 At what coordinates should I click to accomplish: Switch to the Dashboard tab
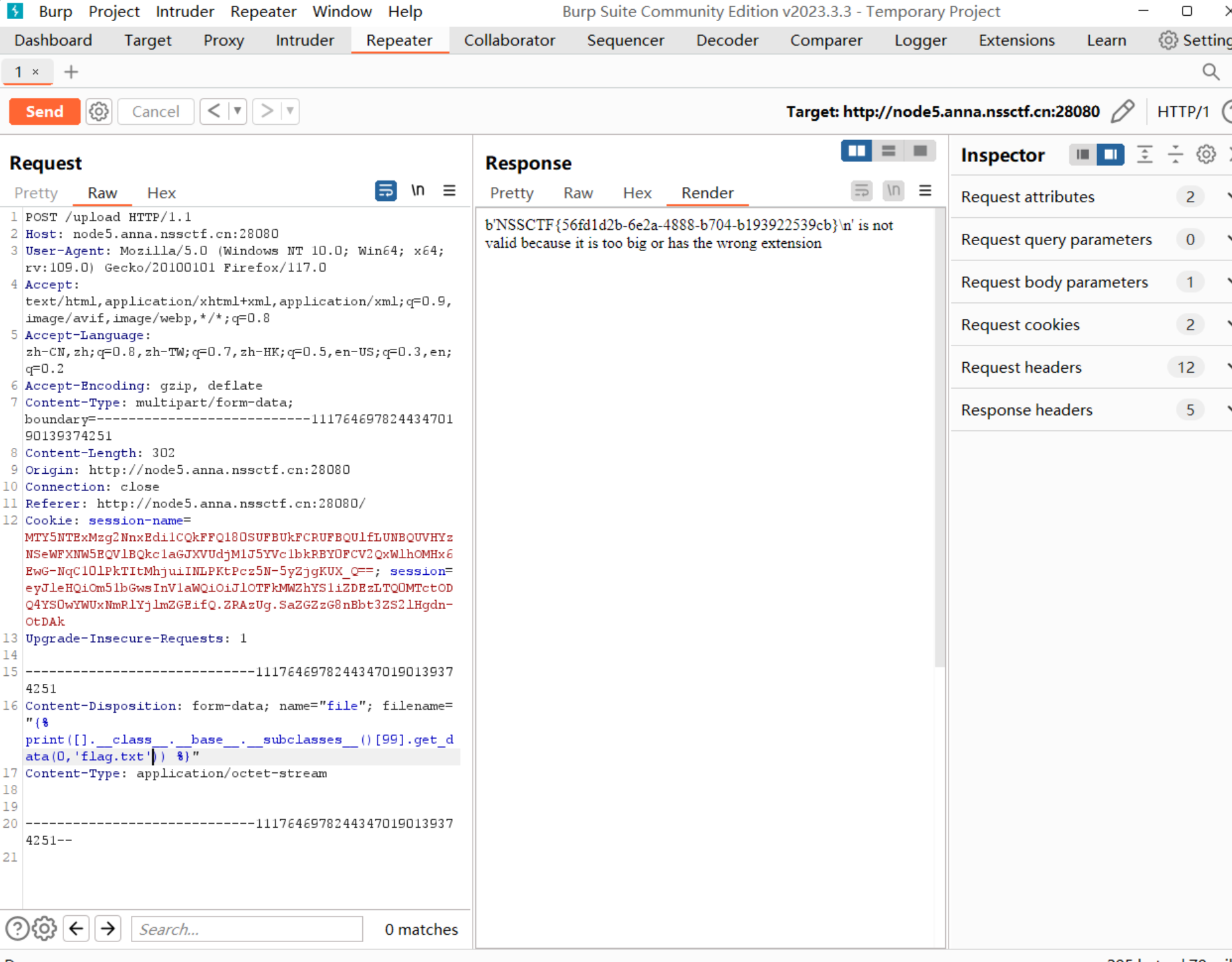(53, 40)
